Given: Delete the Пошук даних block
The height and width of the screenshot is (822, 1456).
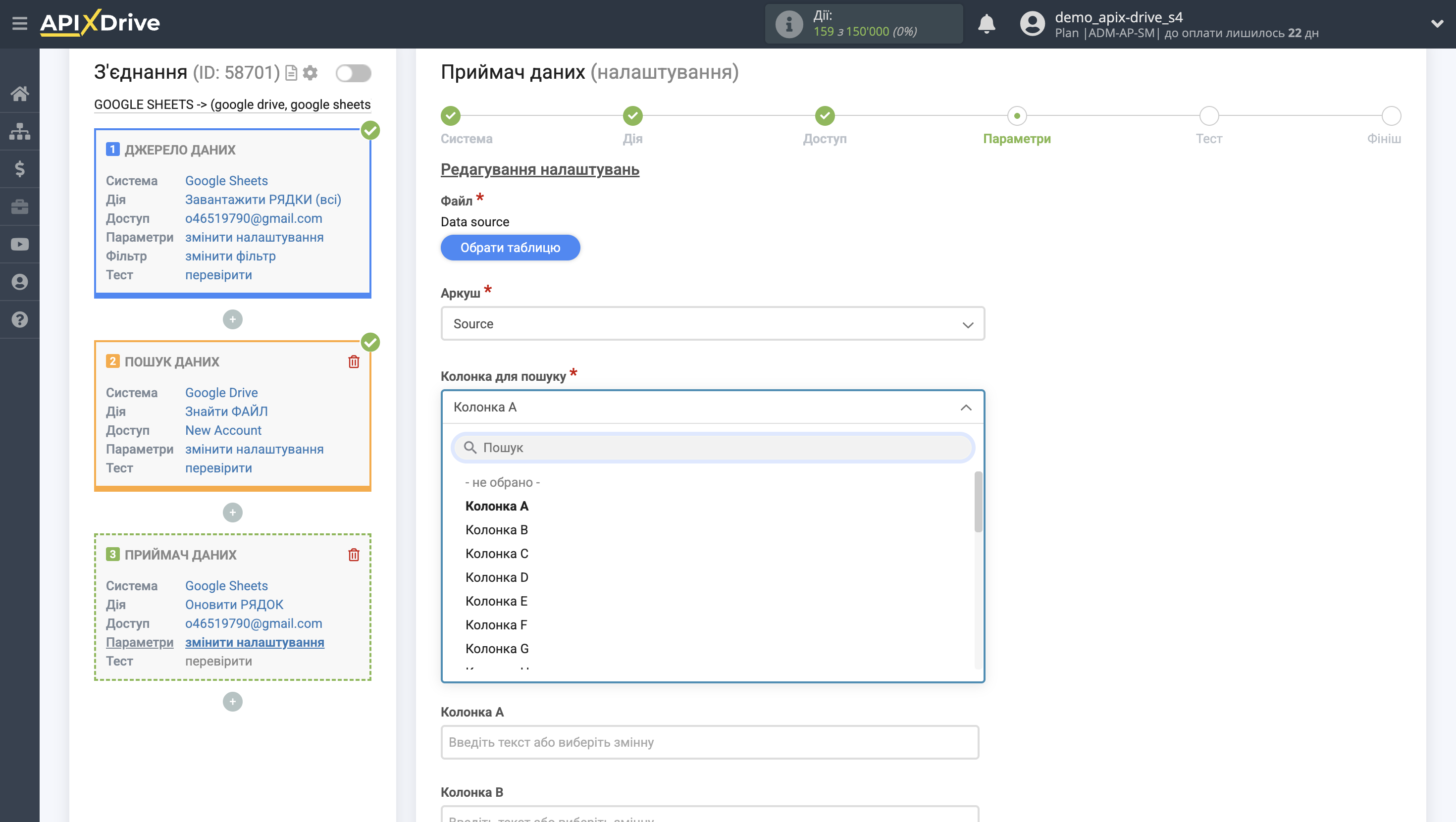Looking at the screenshot, I should pos(354,362).
